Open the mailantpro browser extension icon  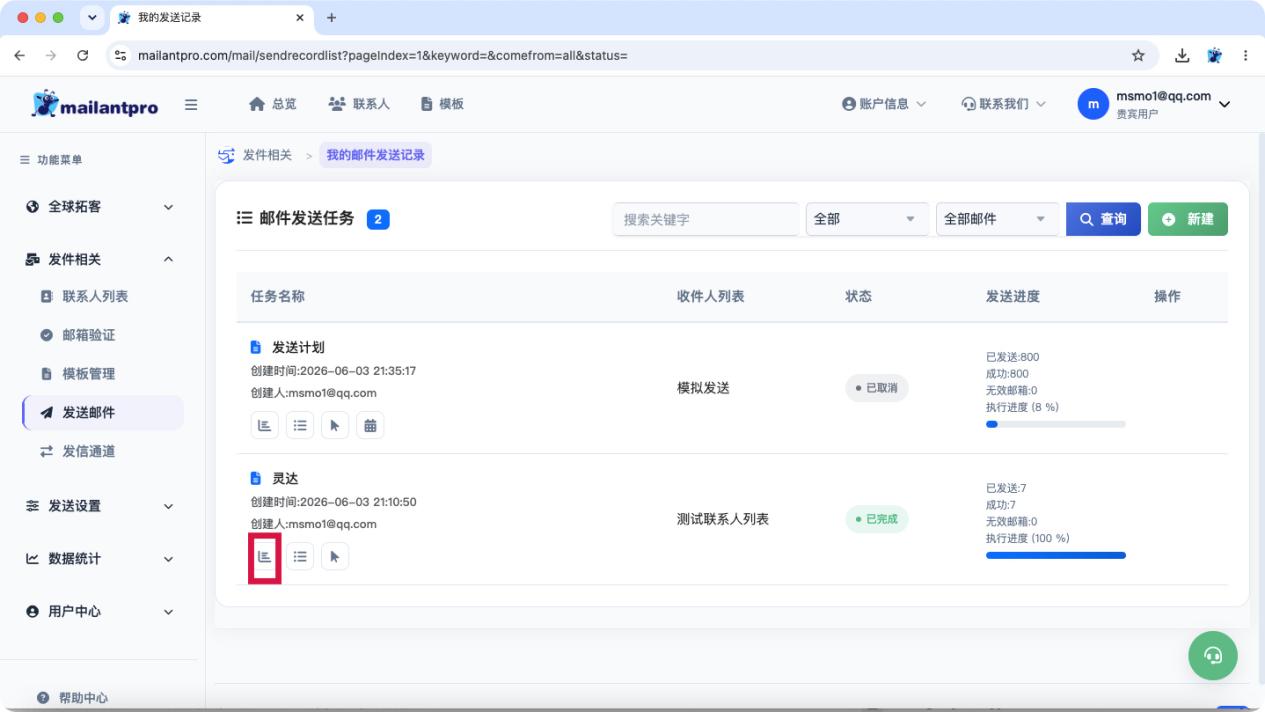[1214, 55]
